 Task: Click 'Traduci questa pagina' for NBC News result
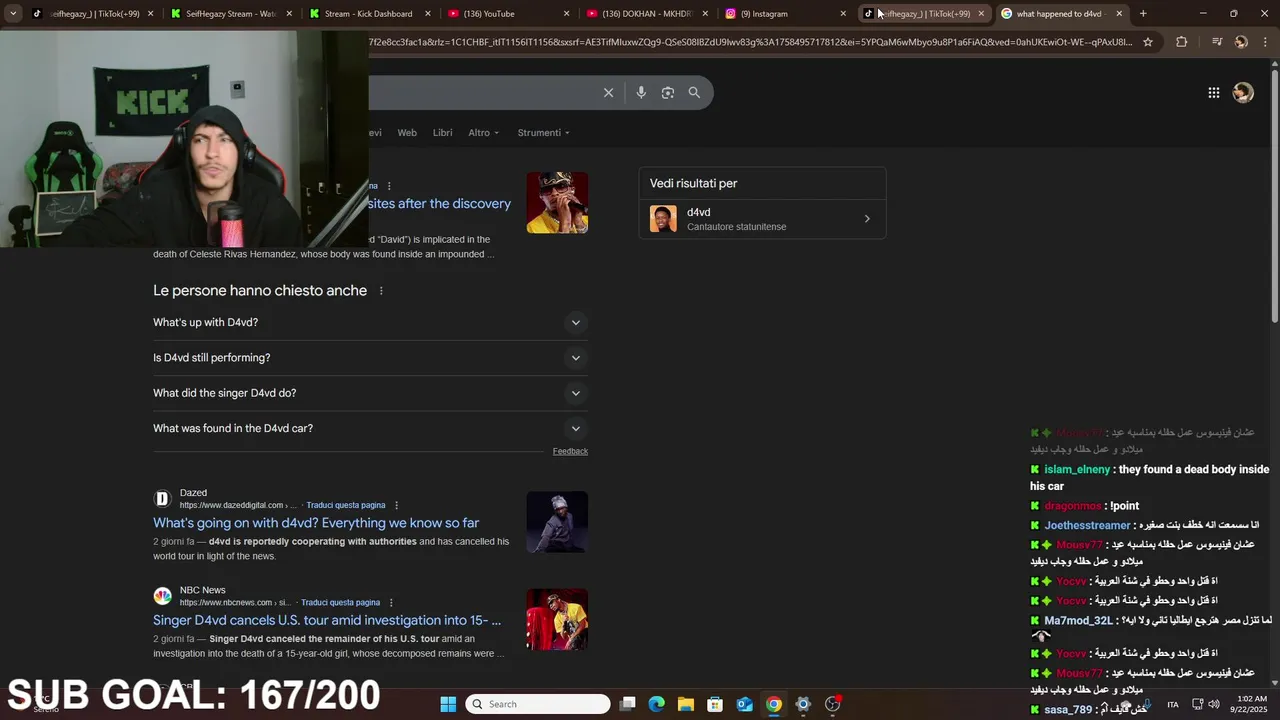pyautogui.click(x=340, y=603)
